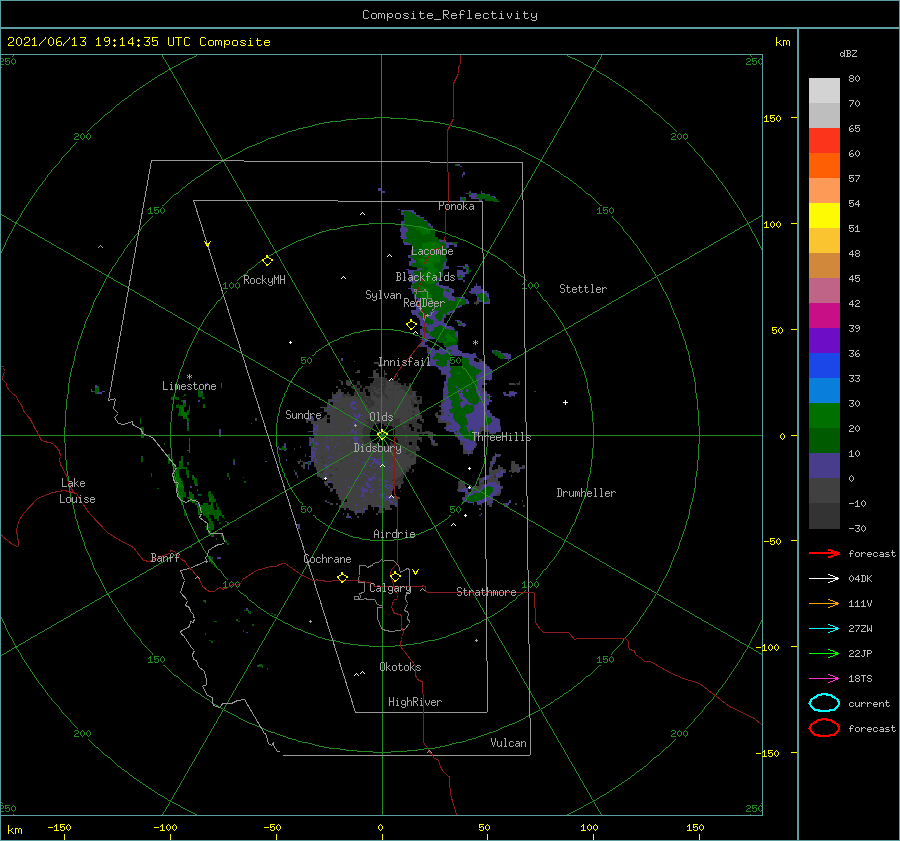
Task: Click the Airdrie town label
Action: click(394, 534)
